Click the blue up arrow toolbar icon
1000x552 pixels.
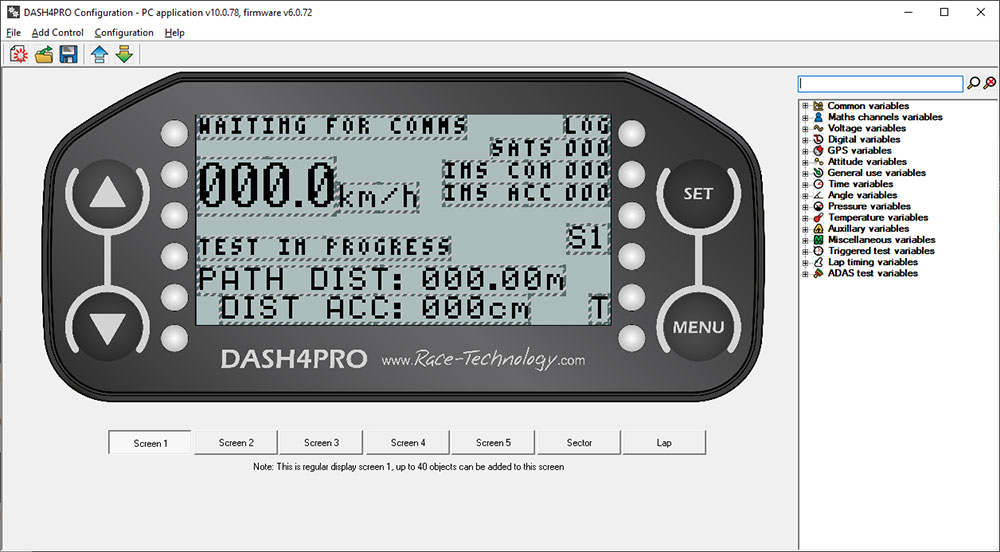(99, 54)
